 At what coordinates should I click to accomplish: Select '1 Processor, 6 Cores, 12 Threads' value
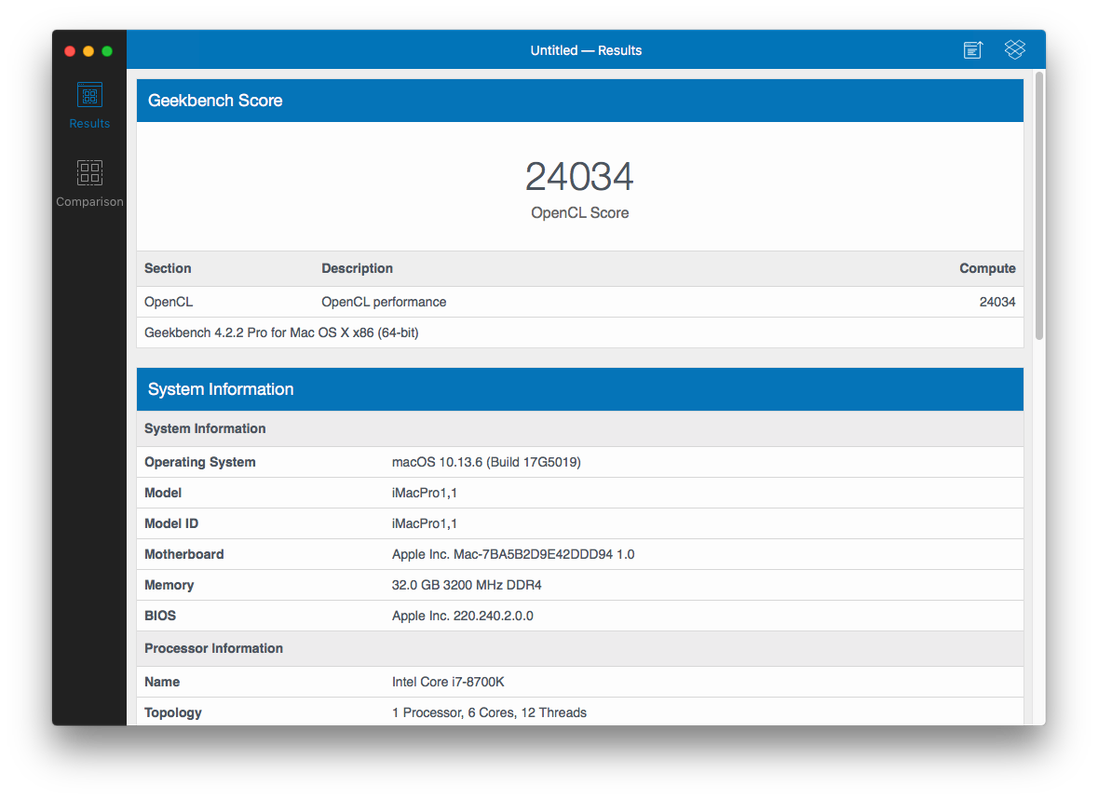(489, 713)
